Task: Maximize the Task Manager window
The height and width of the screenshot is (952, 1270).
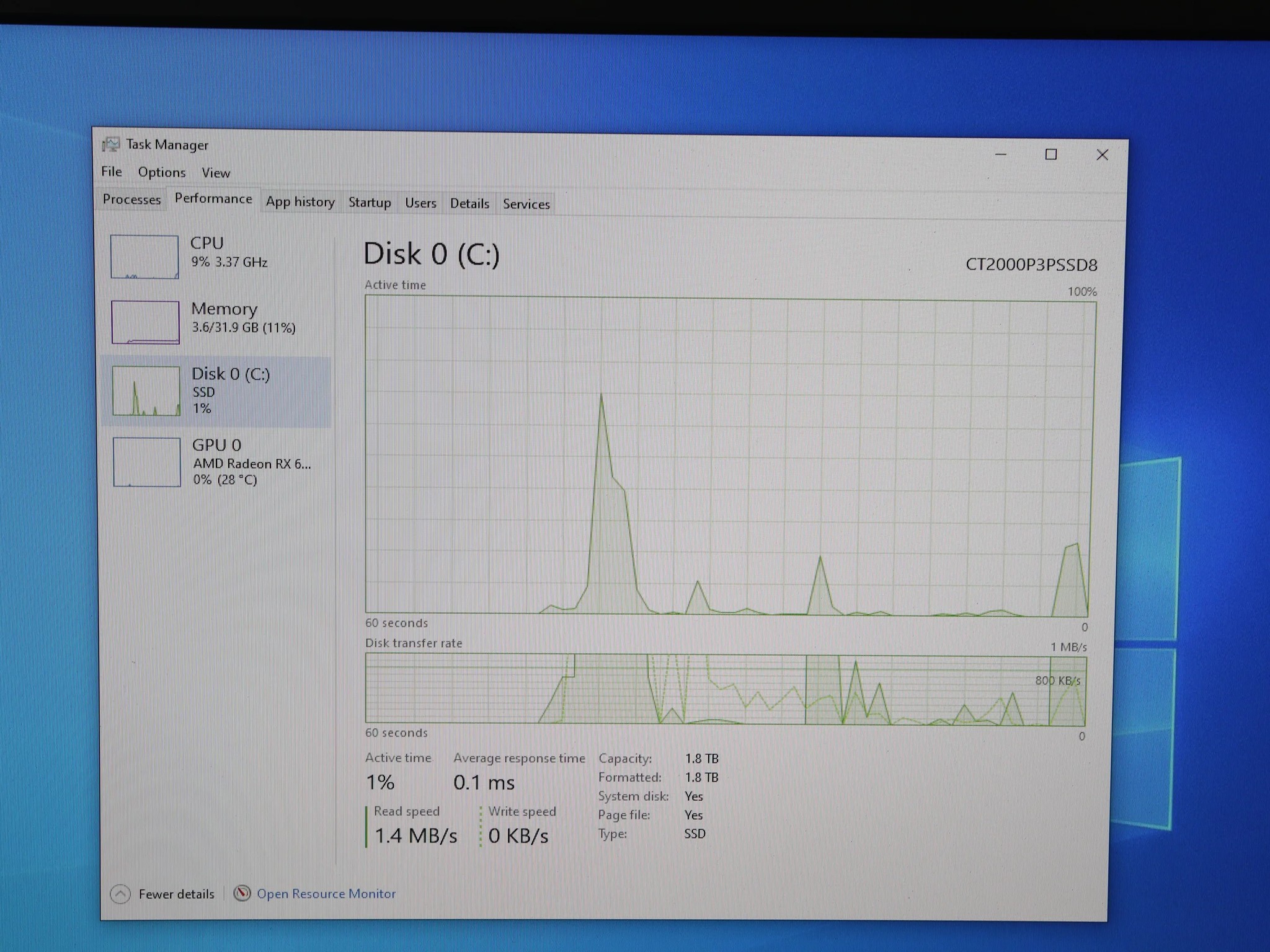Action: (x=1051, y=154)
